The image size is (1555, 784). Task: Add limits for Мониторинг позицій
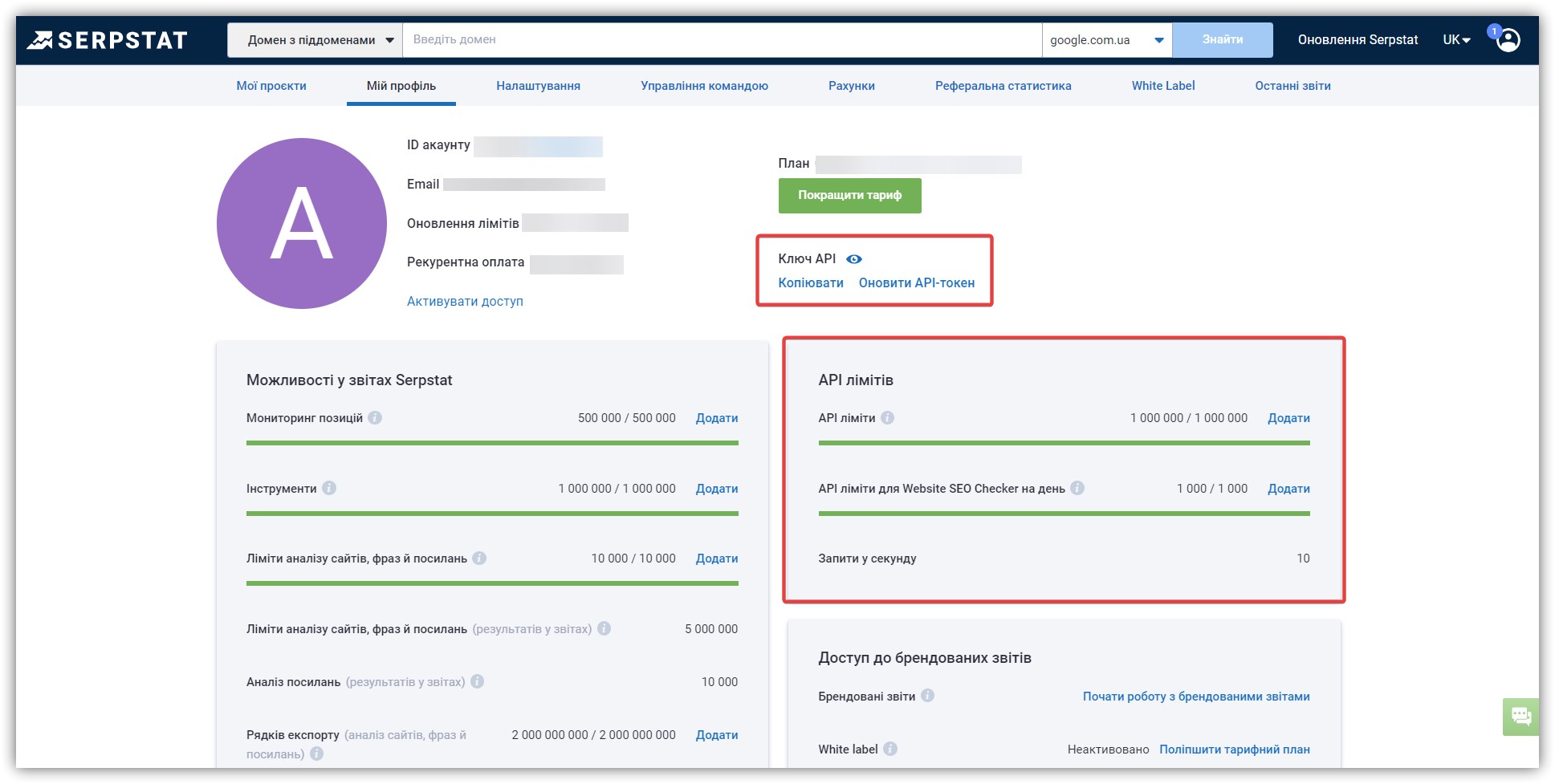click(717, 418)
